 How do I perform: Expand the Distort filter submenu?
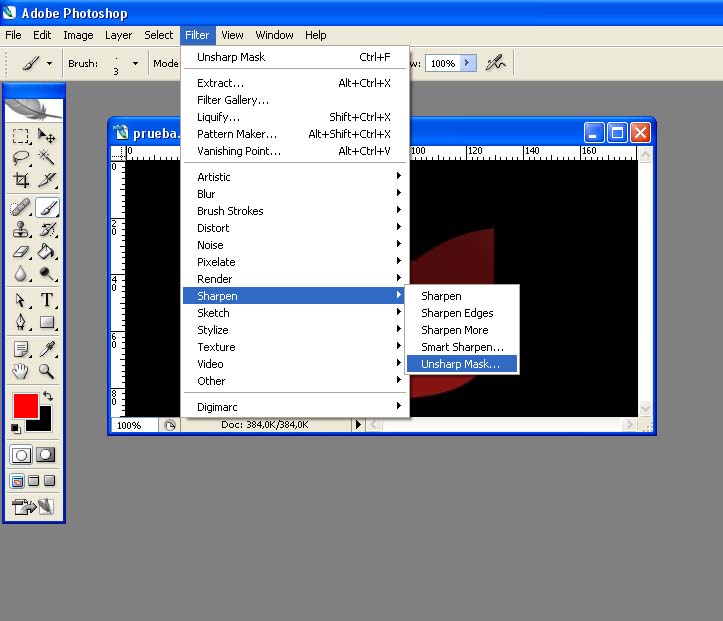click(x=294, y=228)
